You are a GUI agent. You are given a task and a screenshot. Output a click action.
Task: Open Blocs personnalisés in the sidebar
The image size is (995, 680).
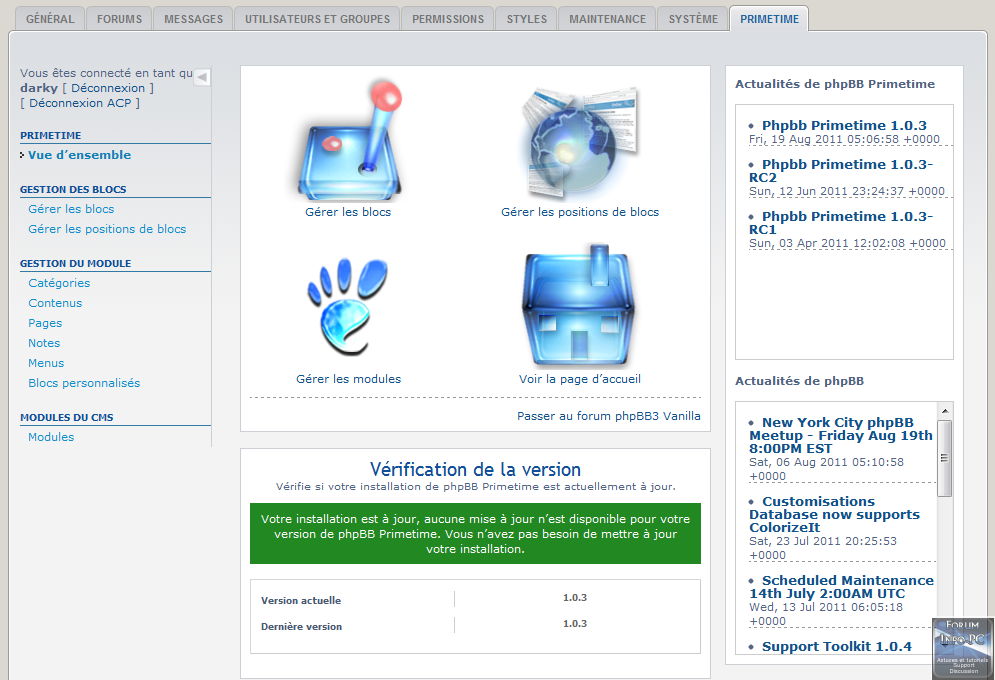click(x=84, y=383)
